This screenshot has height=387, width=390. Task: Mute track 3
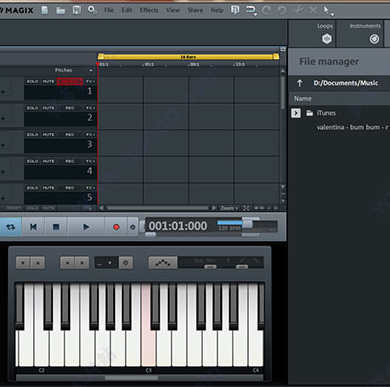click(x=48, y=135)
